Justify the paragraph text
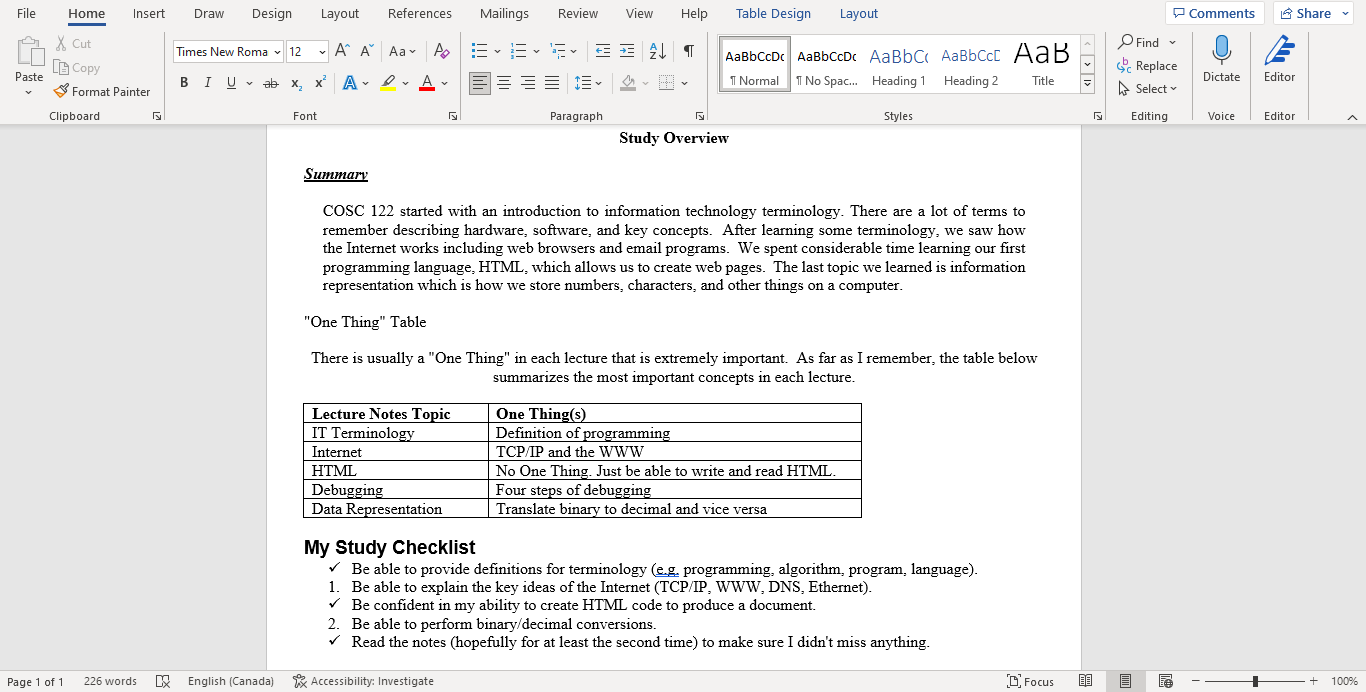Image resolution: width=1366 pixels, height=692 pixels. click(x=552, y=83)
